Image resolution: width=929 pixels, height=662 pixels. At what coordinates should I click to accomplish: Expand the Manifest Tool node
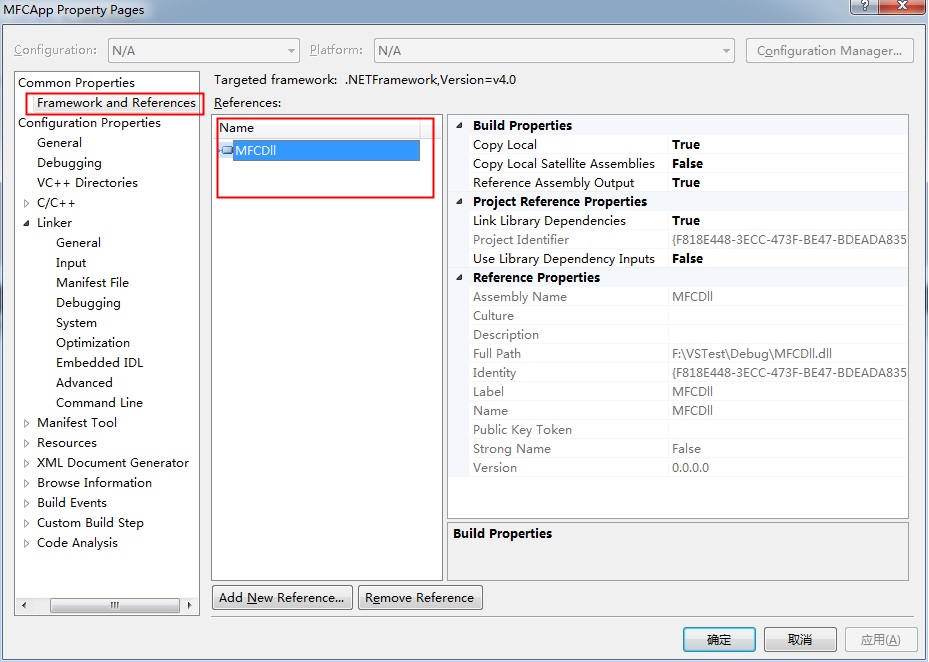26,423
